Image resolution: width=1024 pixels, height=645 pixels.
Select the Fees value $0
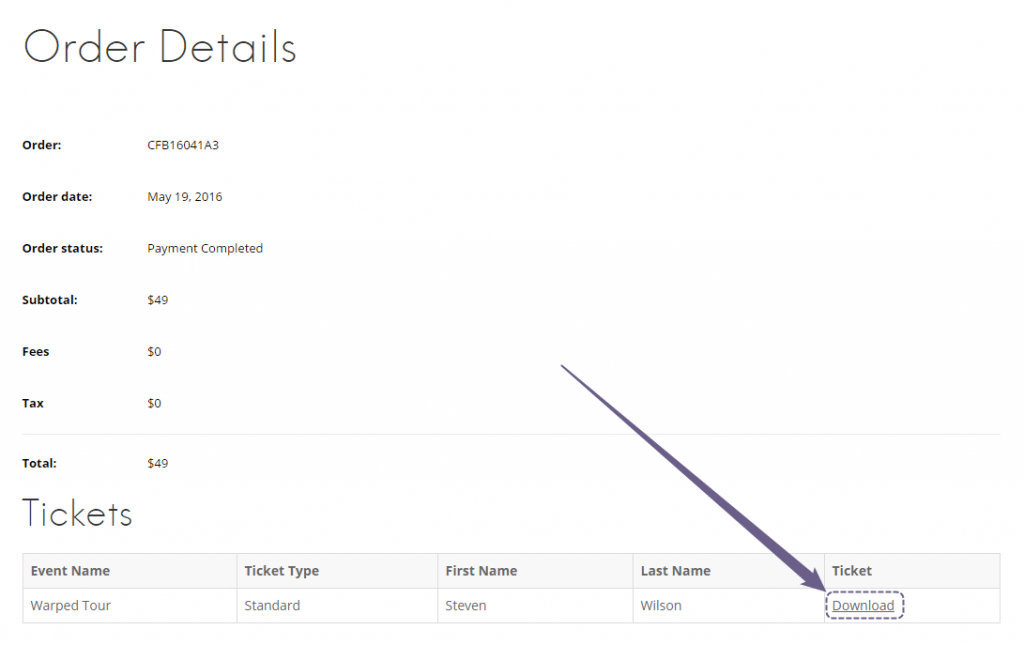[154, 351]
